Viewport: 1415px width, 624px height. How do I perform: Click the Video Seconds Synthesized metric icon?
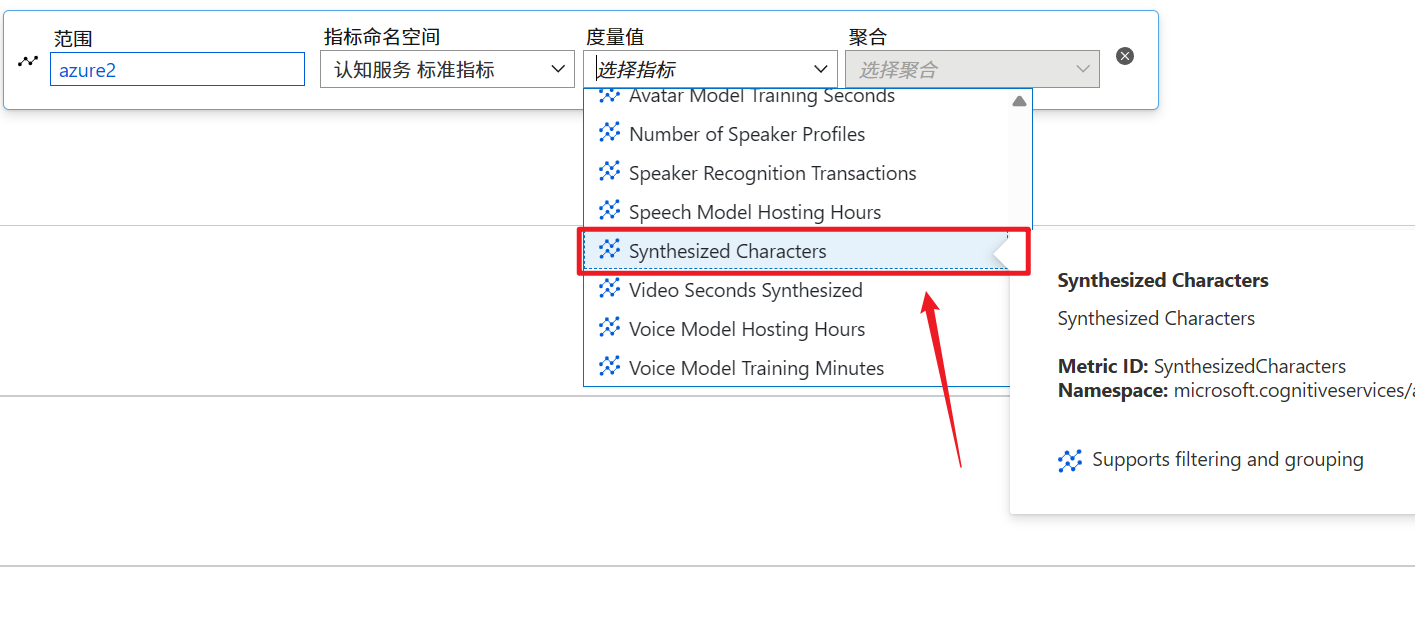coord(609,289)
